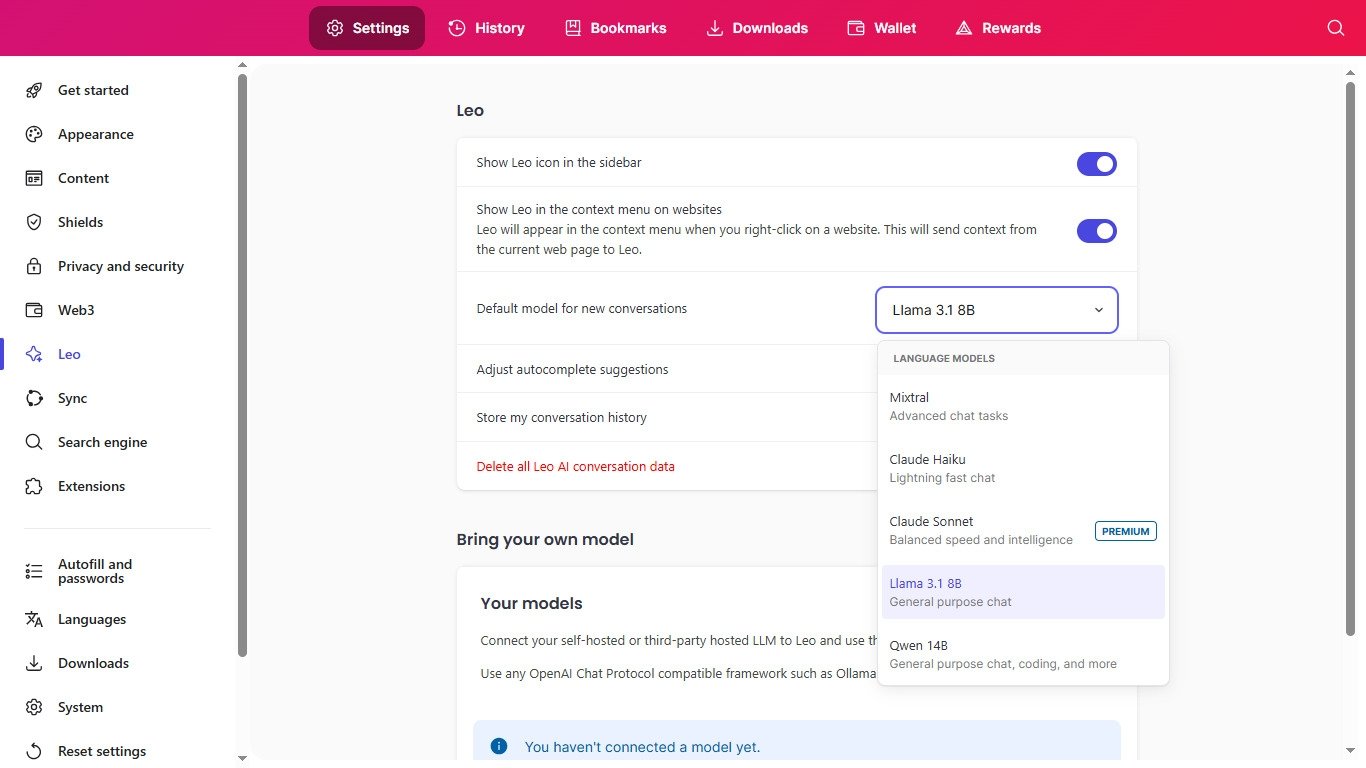The width and height of the screenshot is (1366, 768).
Task: Click the Content icon in sidebar
Action: coord(34,178)
